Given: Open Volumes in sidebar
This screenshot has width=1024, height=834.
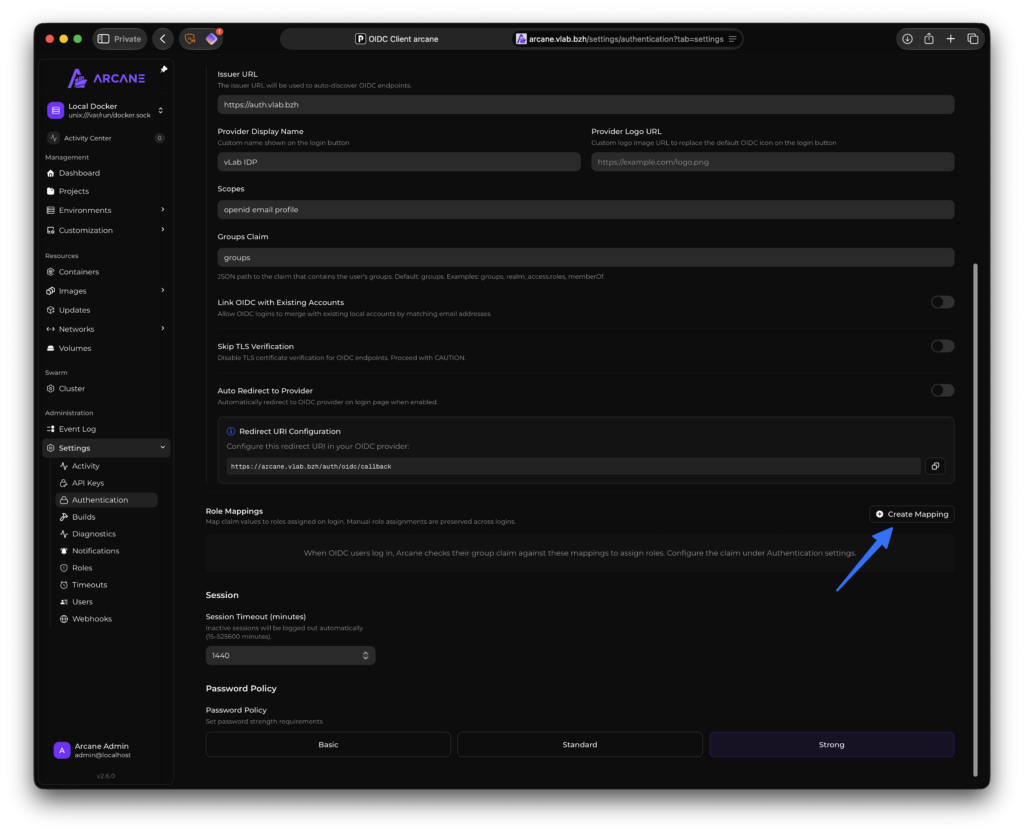Looking at the screenshot, I should tap(74, 348).
